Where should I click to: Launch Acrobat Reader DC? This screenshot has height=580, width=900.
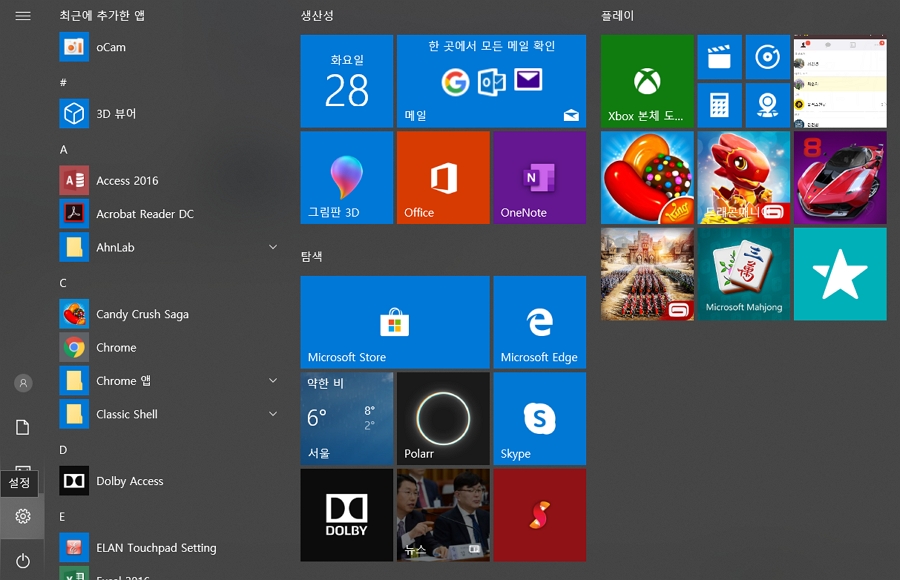[168, 214]
